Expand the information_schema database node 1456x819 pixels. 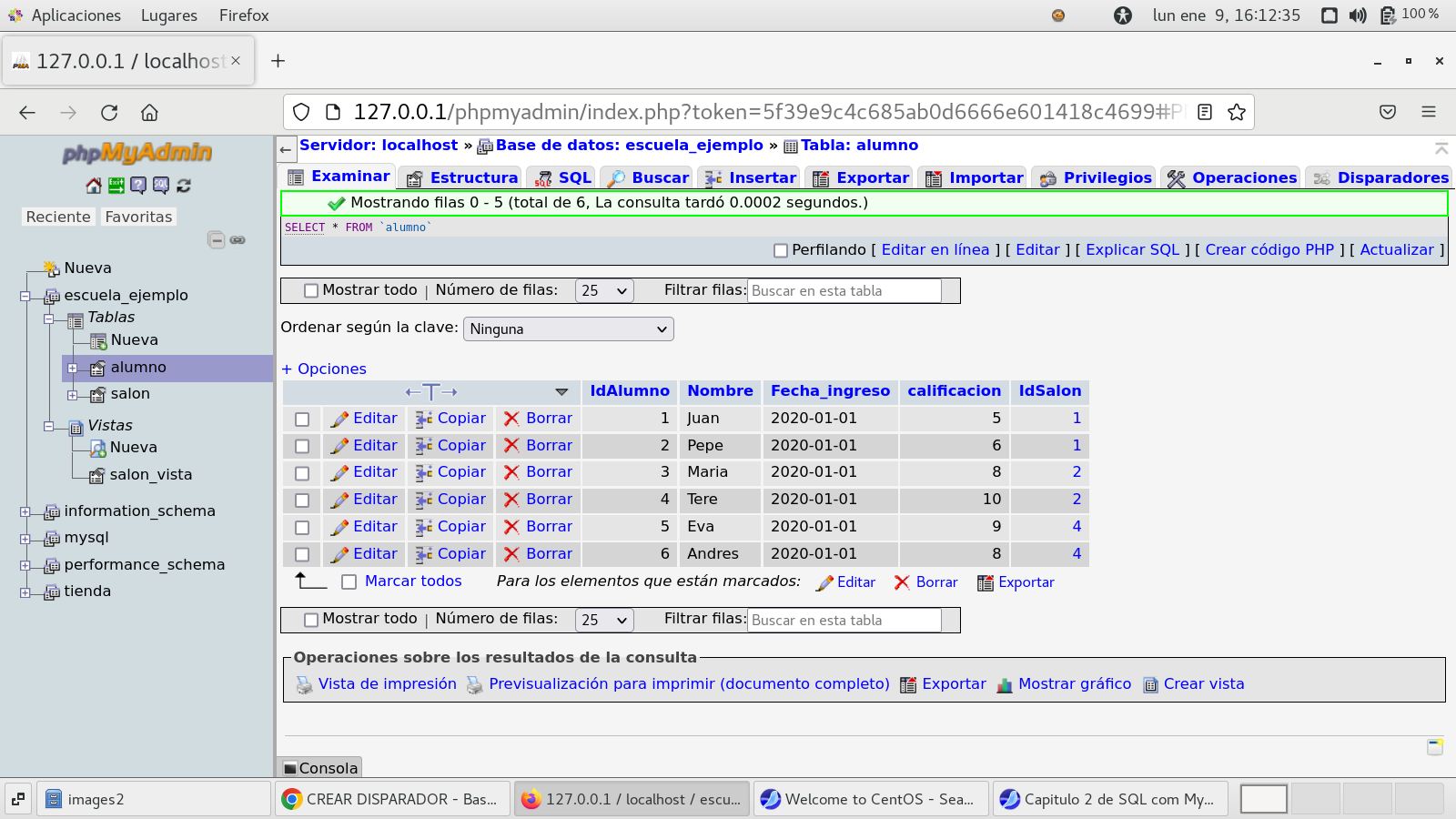pos(25,511)
